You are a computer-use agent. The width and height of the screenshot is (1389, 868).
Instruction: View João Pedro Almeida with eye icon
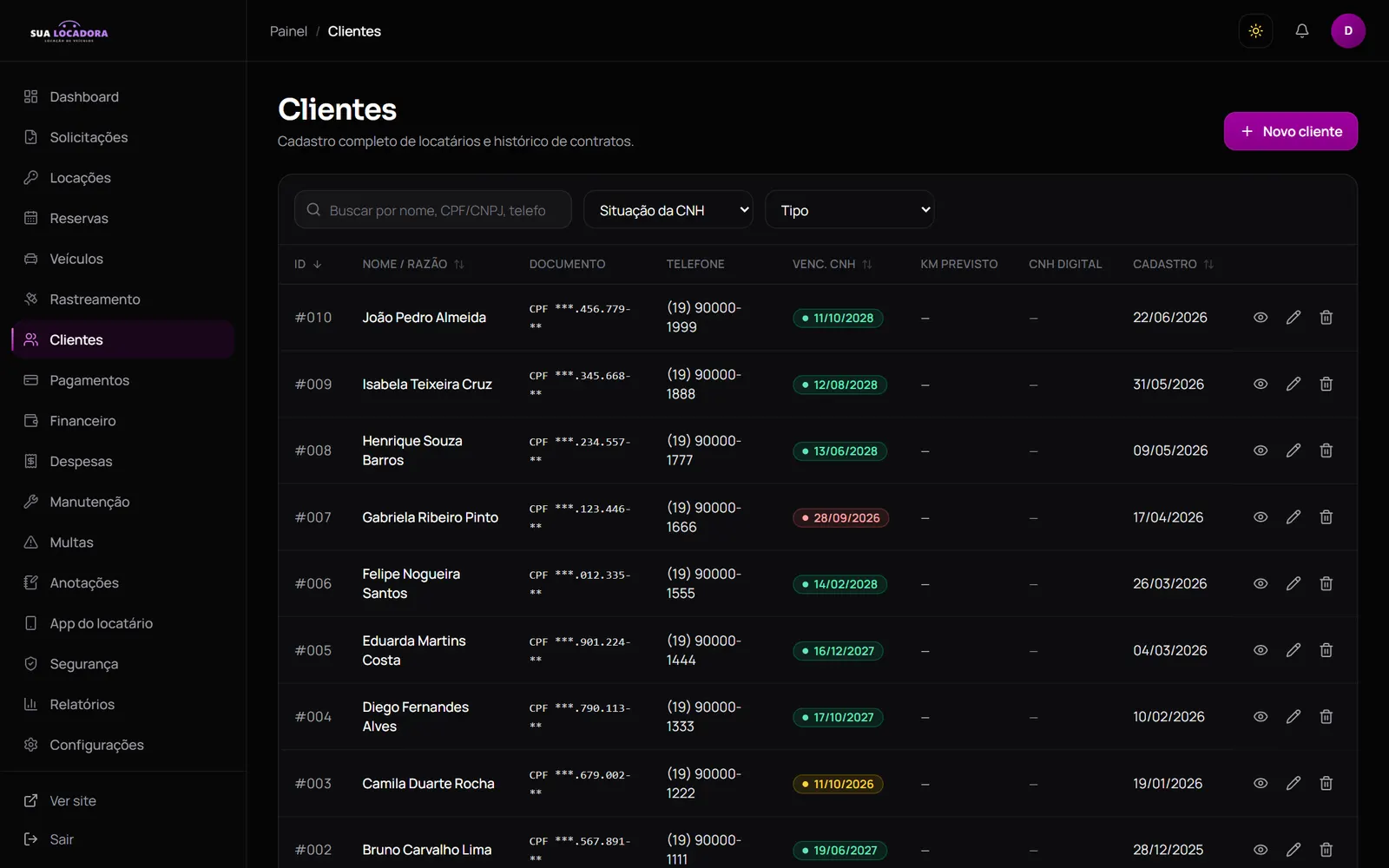click(x=1261, y=318)
